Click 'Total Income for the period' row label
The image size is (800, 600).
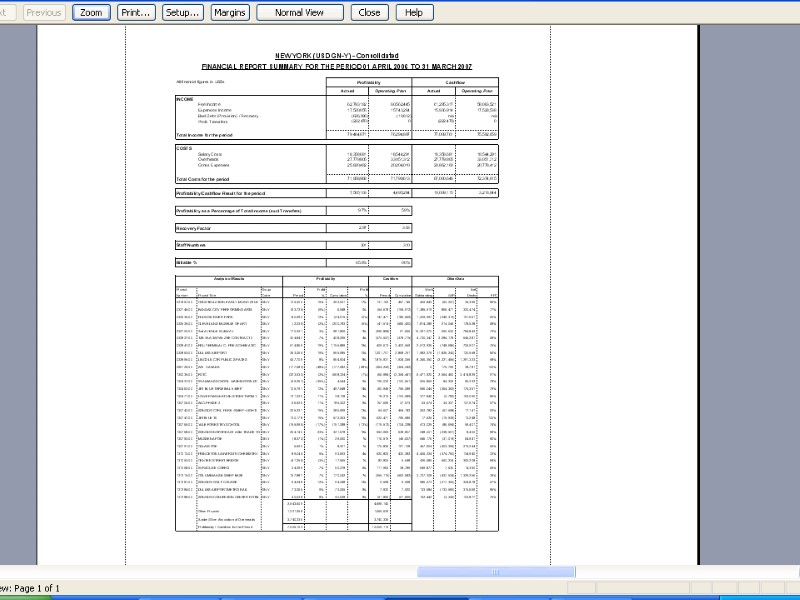[x=204, y=135]
